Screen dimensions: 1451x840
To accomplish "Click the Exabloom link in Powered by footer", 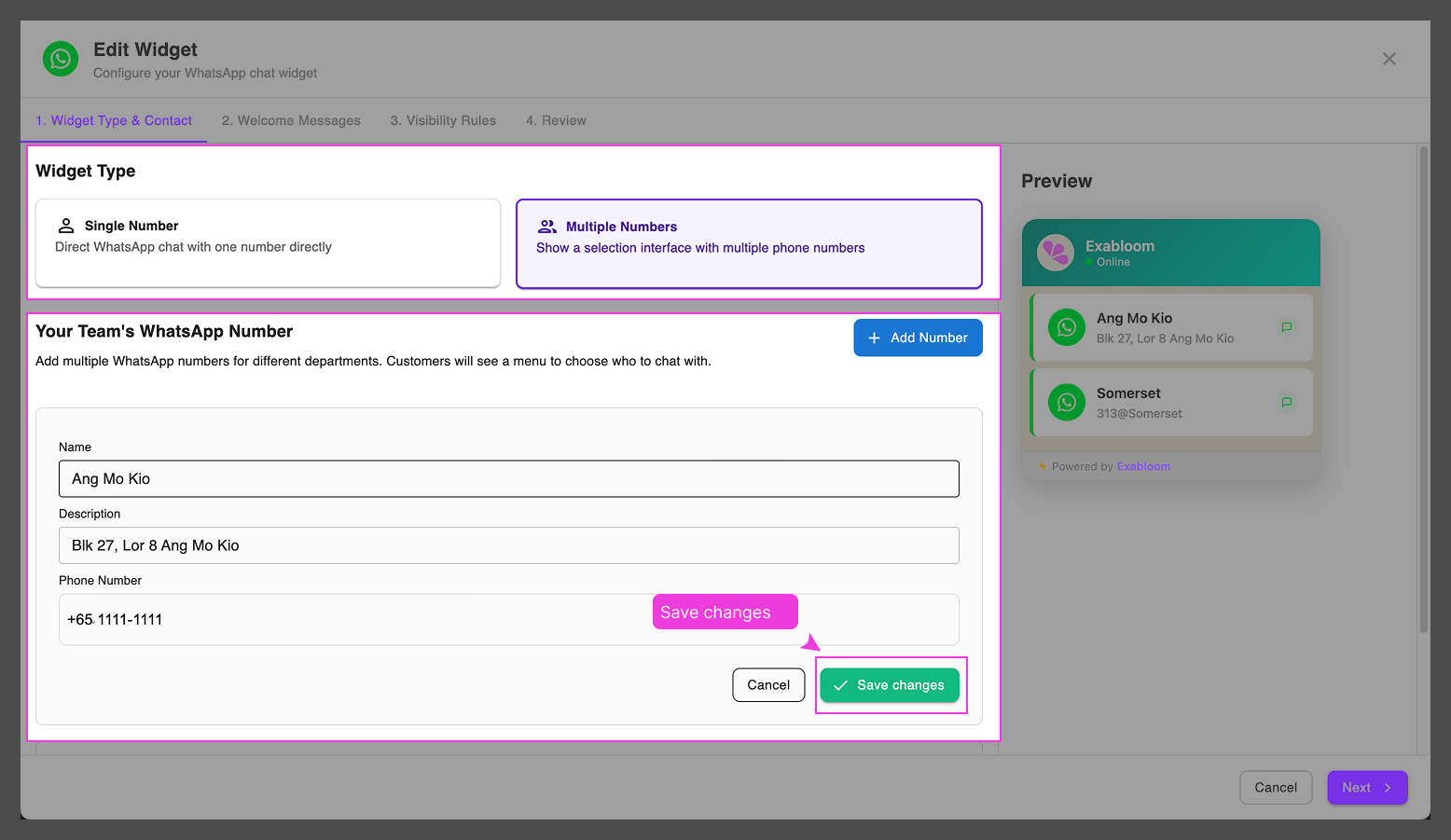I will (x=1143, y=466).
